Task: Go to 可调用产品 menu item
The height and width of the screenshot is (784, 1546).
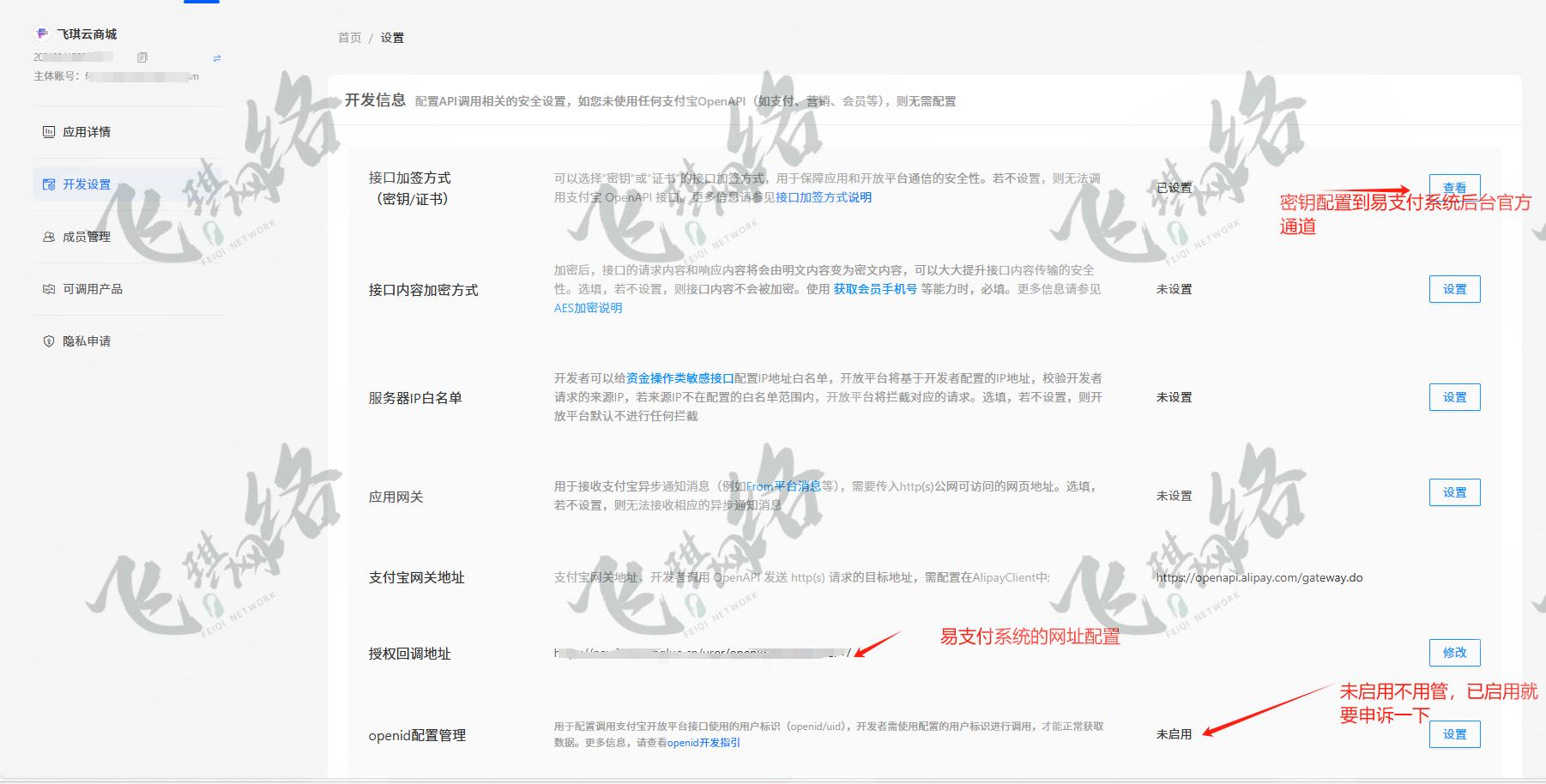Action: (128, 288)
